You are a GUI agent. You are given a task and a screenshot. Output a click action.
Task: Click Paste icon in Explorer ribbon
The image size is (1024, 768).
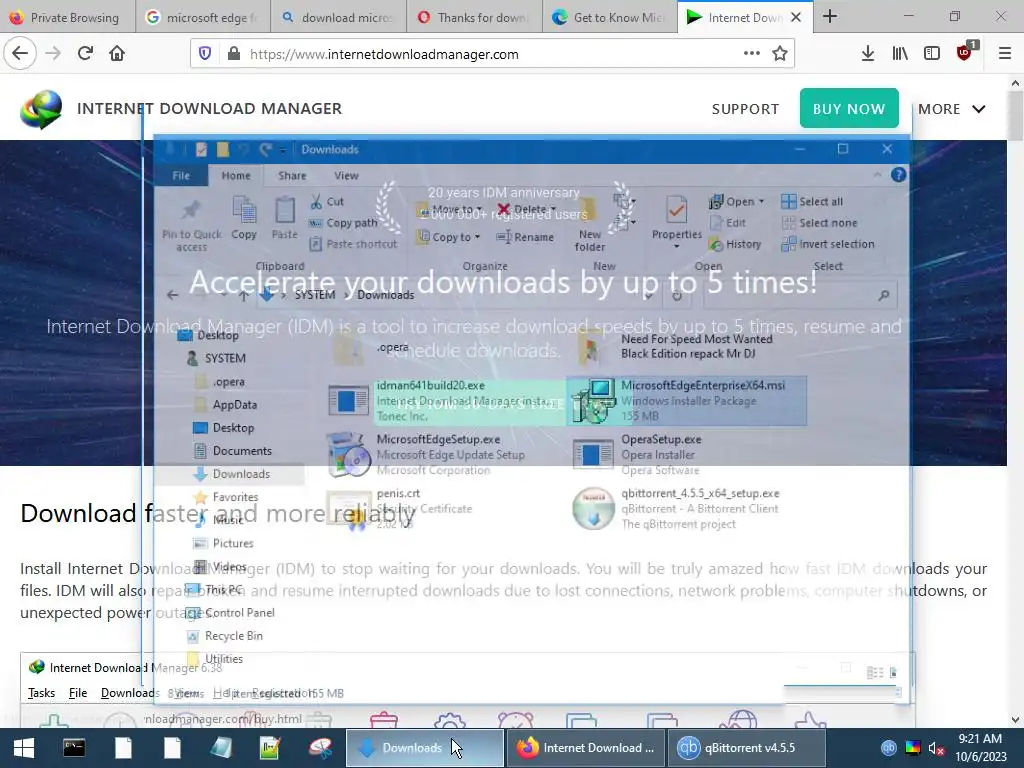pos(284,219)
